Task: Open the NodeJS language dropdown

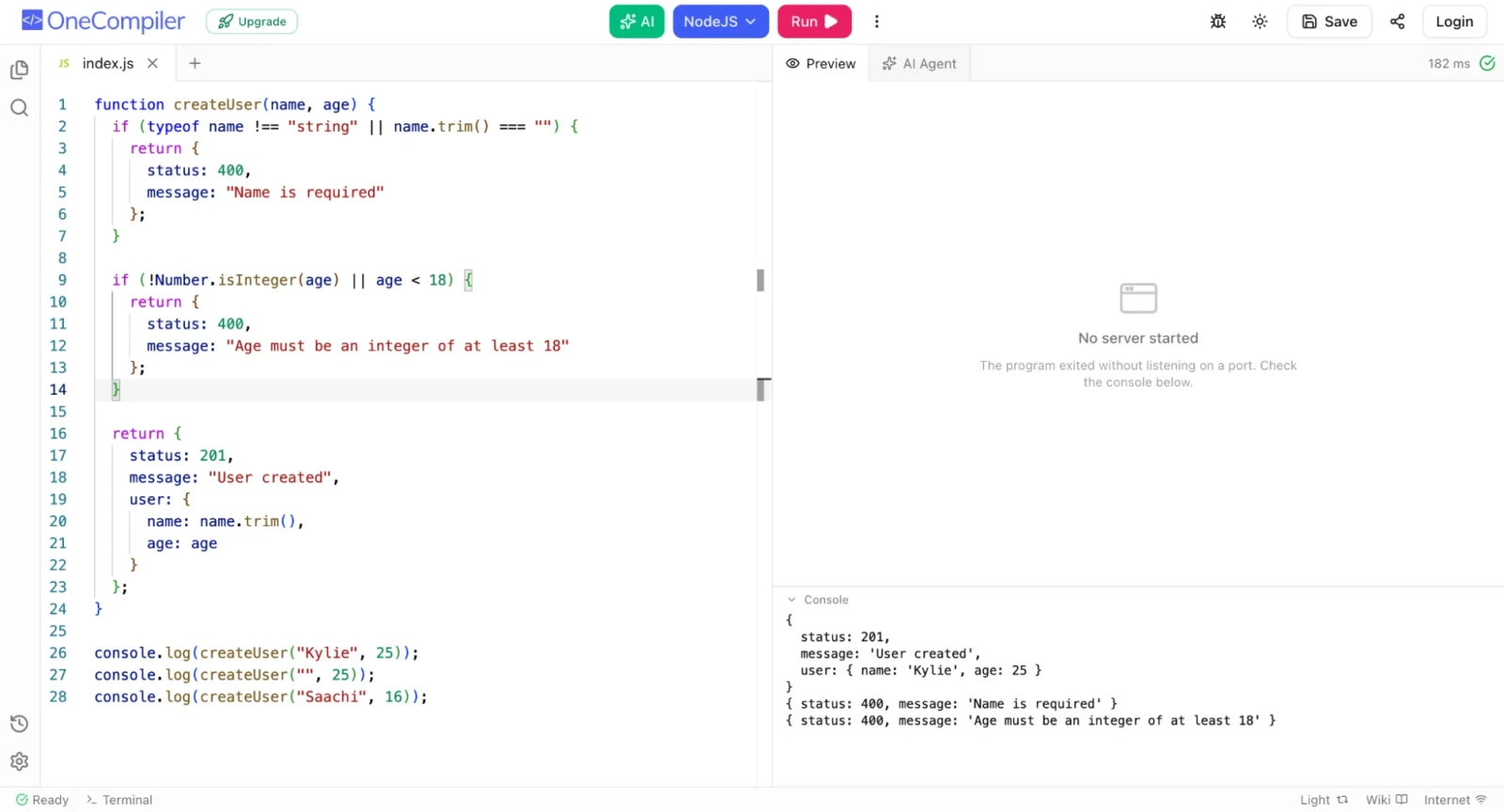Action: point(720,22)
